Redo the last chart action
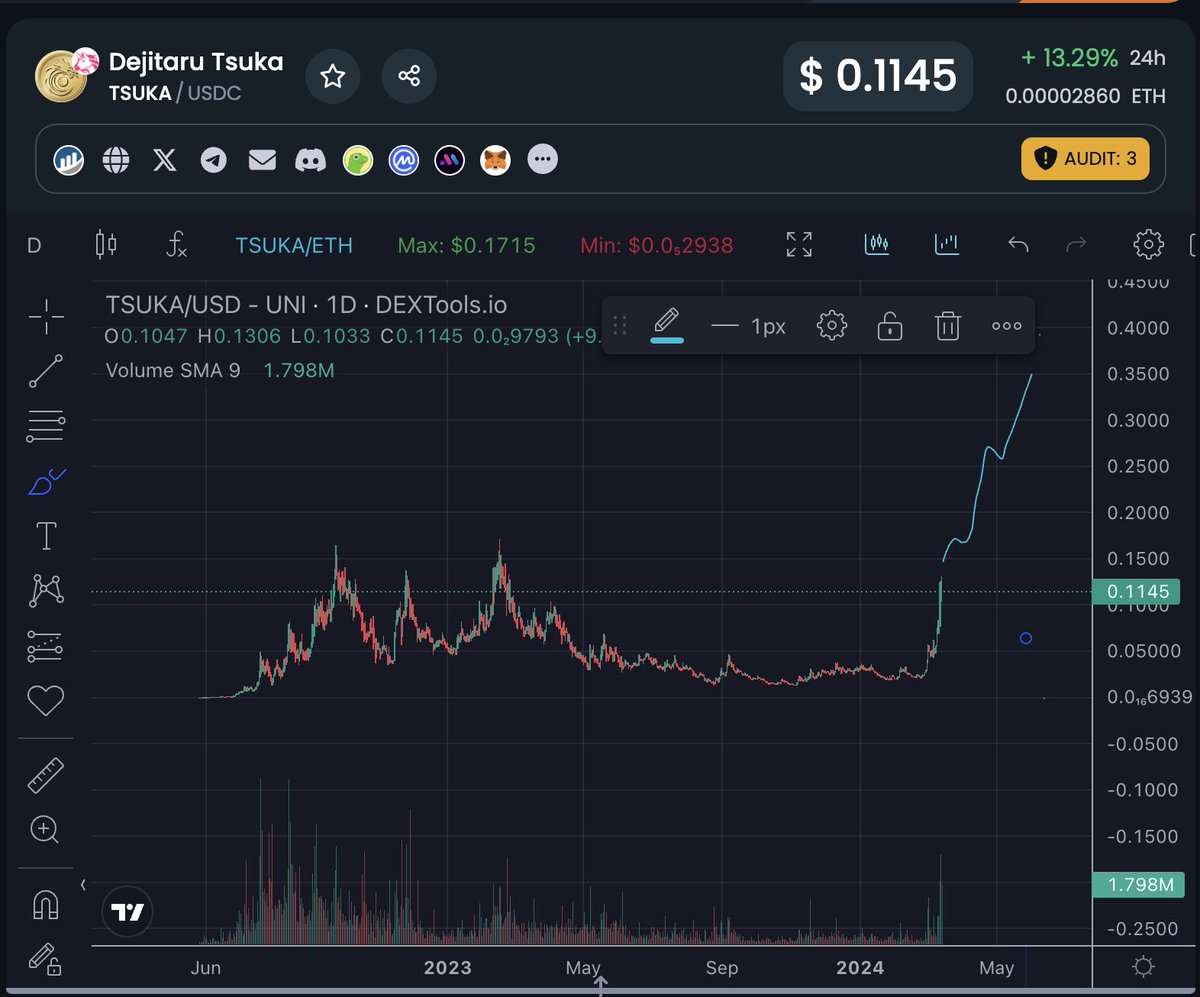Viewport: 1200px width, 997px height. [1077, 244]
